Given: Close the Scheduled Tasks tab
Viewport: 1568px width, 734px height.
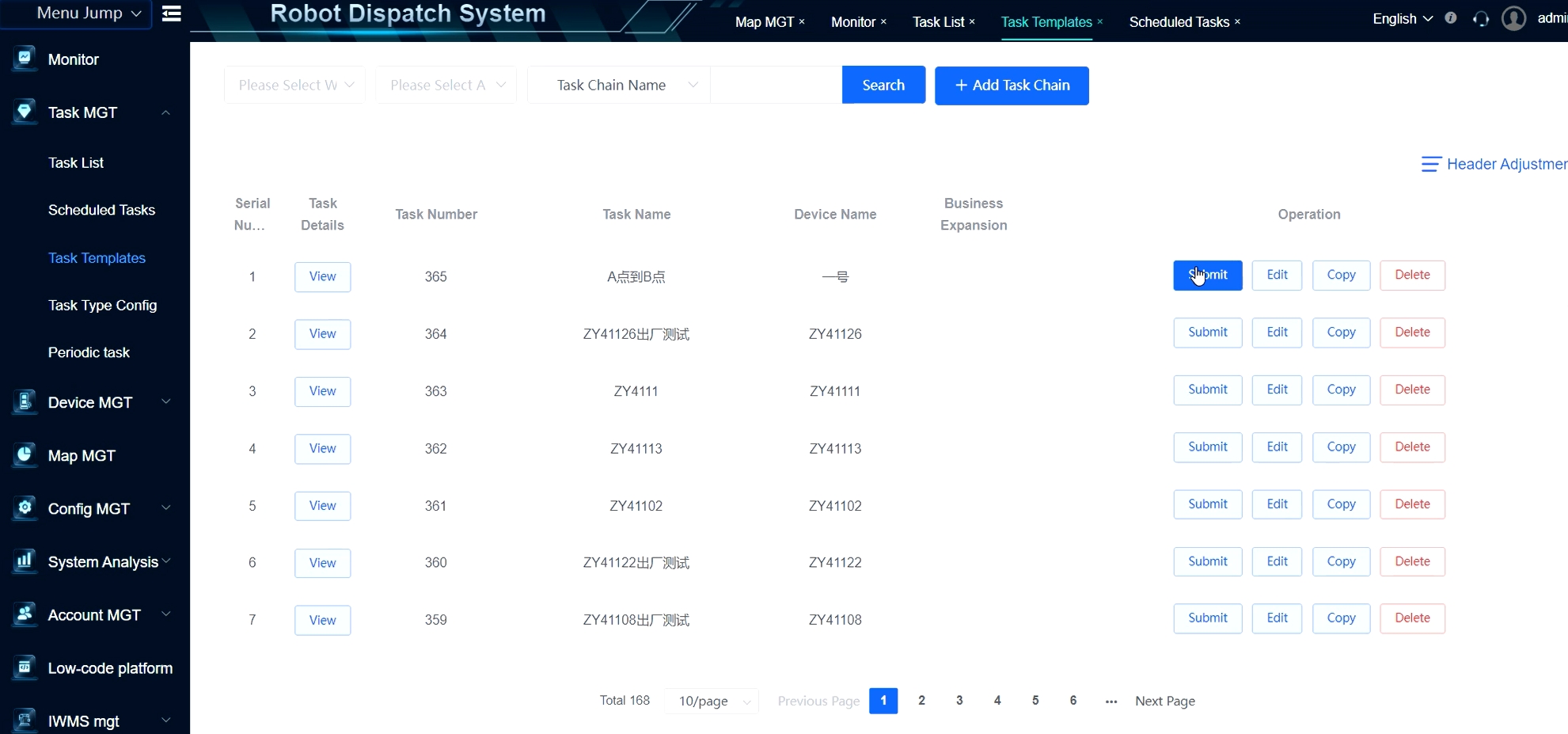Looking at the screenshot, I should click(x=1237, y=22).
